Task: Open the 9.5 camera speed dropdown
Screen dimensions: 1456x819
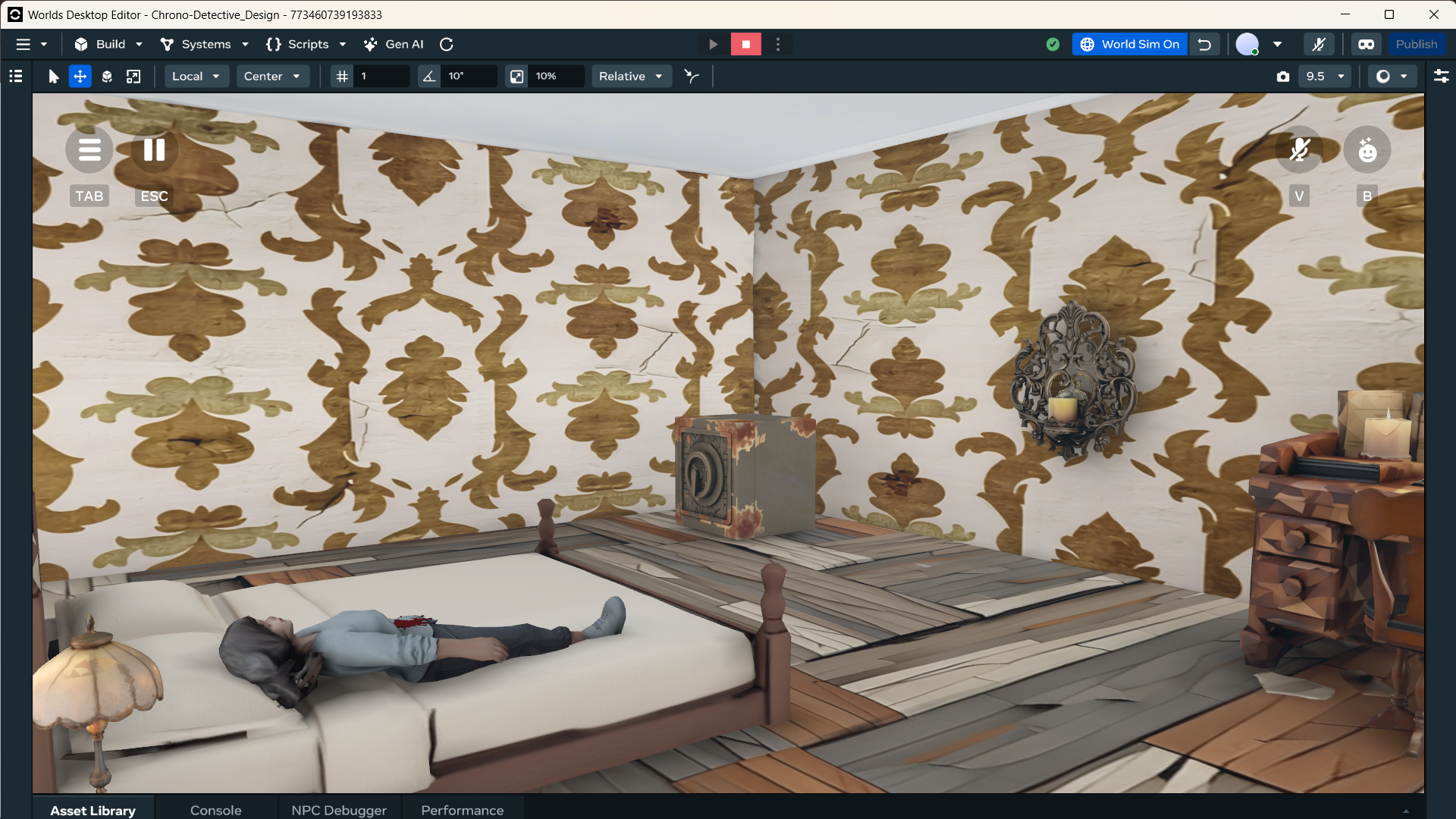Action: pyautogui.click(x=1325, y=77)
